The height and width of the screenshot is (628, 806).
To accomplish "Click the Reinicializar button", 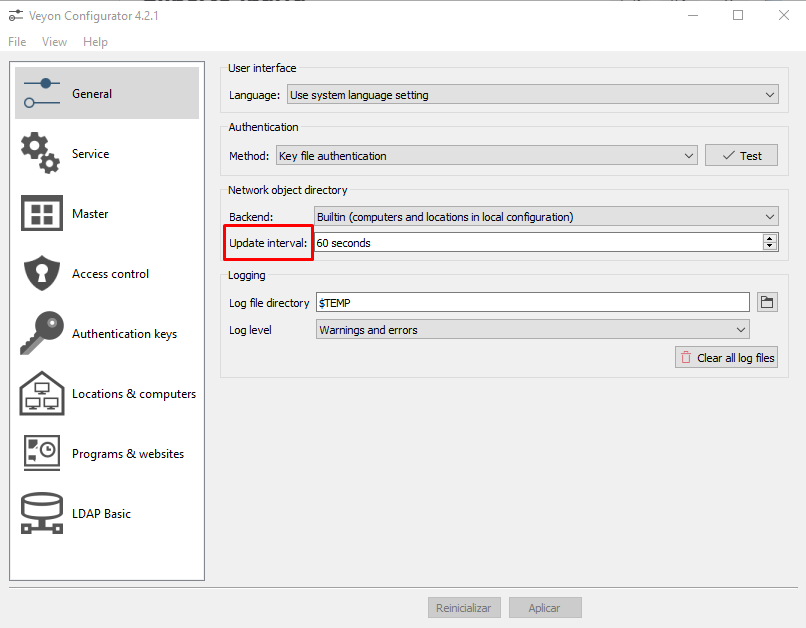I will (464, 607).
